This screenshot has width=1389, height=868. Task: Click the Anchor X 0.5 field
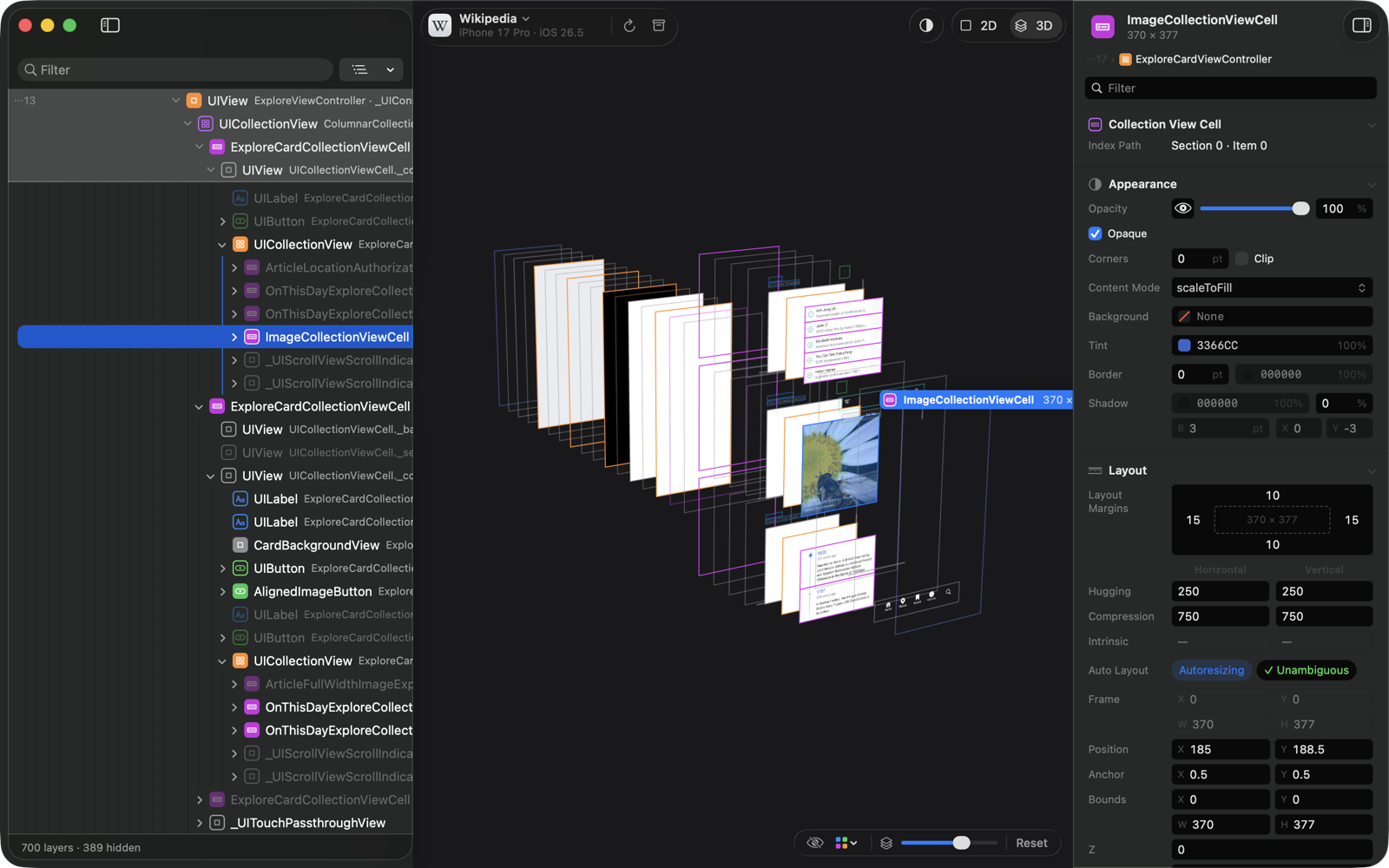[x=1220, y=774]
